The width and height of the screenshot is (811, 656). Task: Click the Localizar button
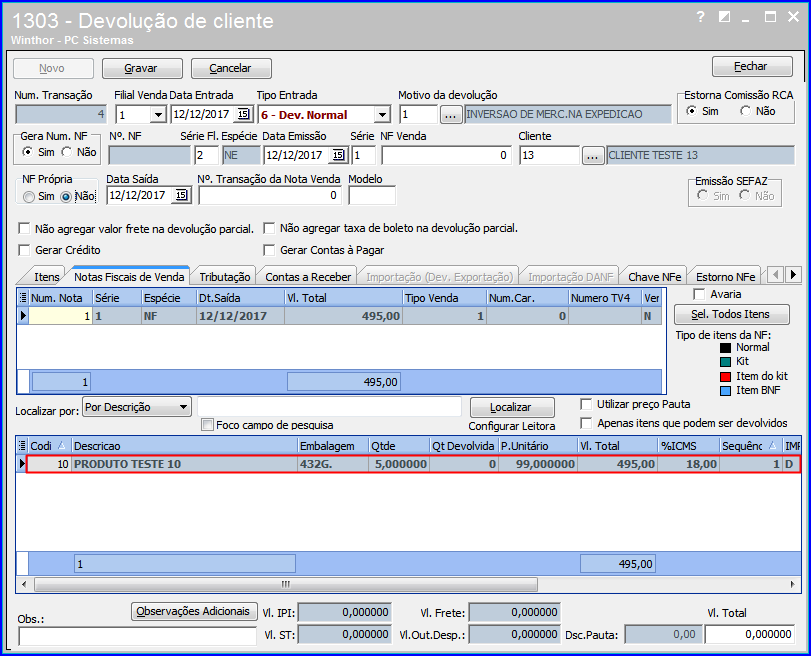pos(512,407)
